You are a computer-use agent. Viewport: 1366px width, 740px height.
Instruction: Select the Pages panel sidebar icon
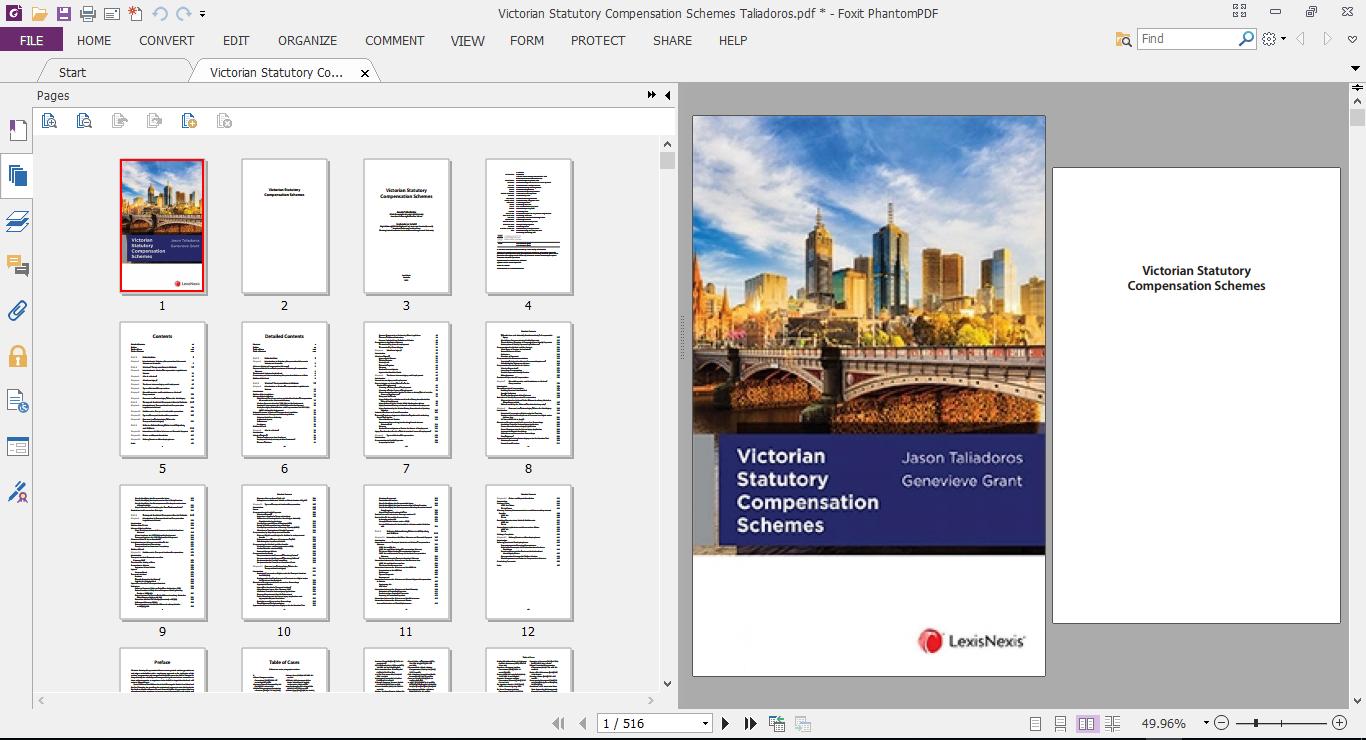[17, 176]
